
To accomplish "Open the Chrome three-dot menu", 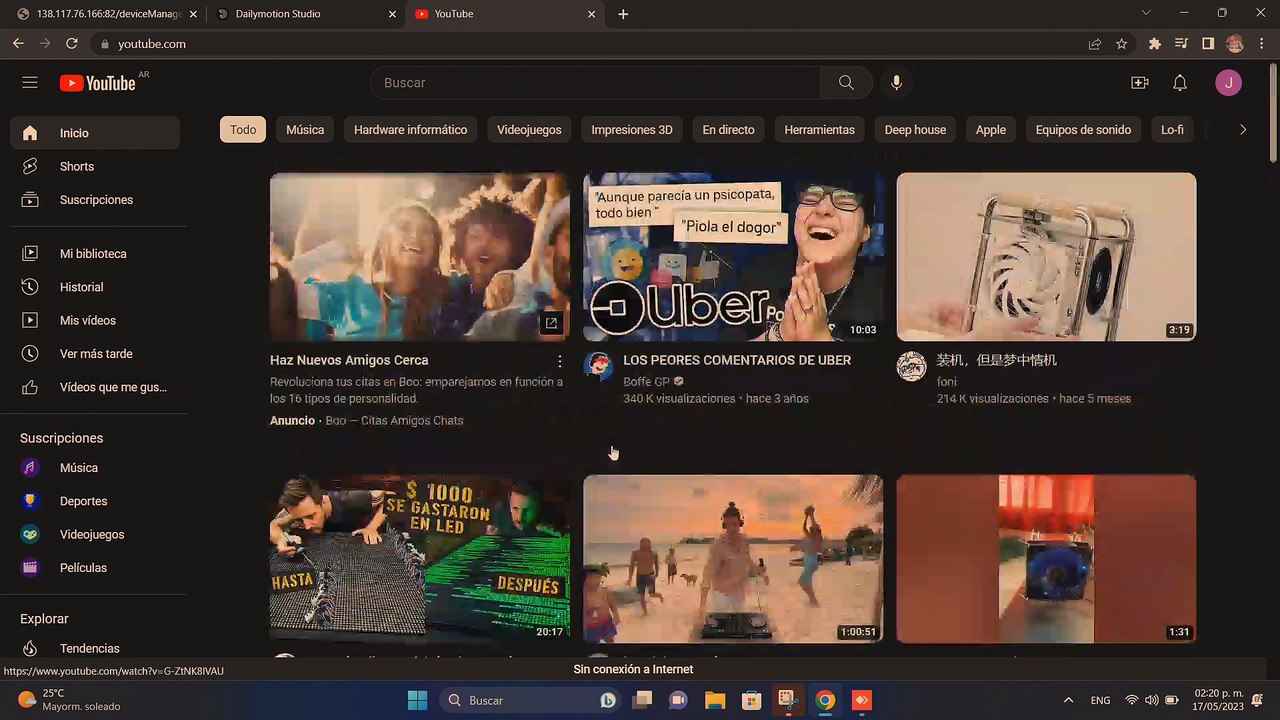I will 1261,44.
